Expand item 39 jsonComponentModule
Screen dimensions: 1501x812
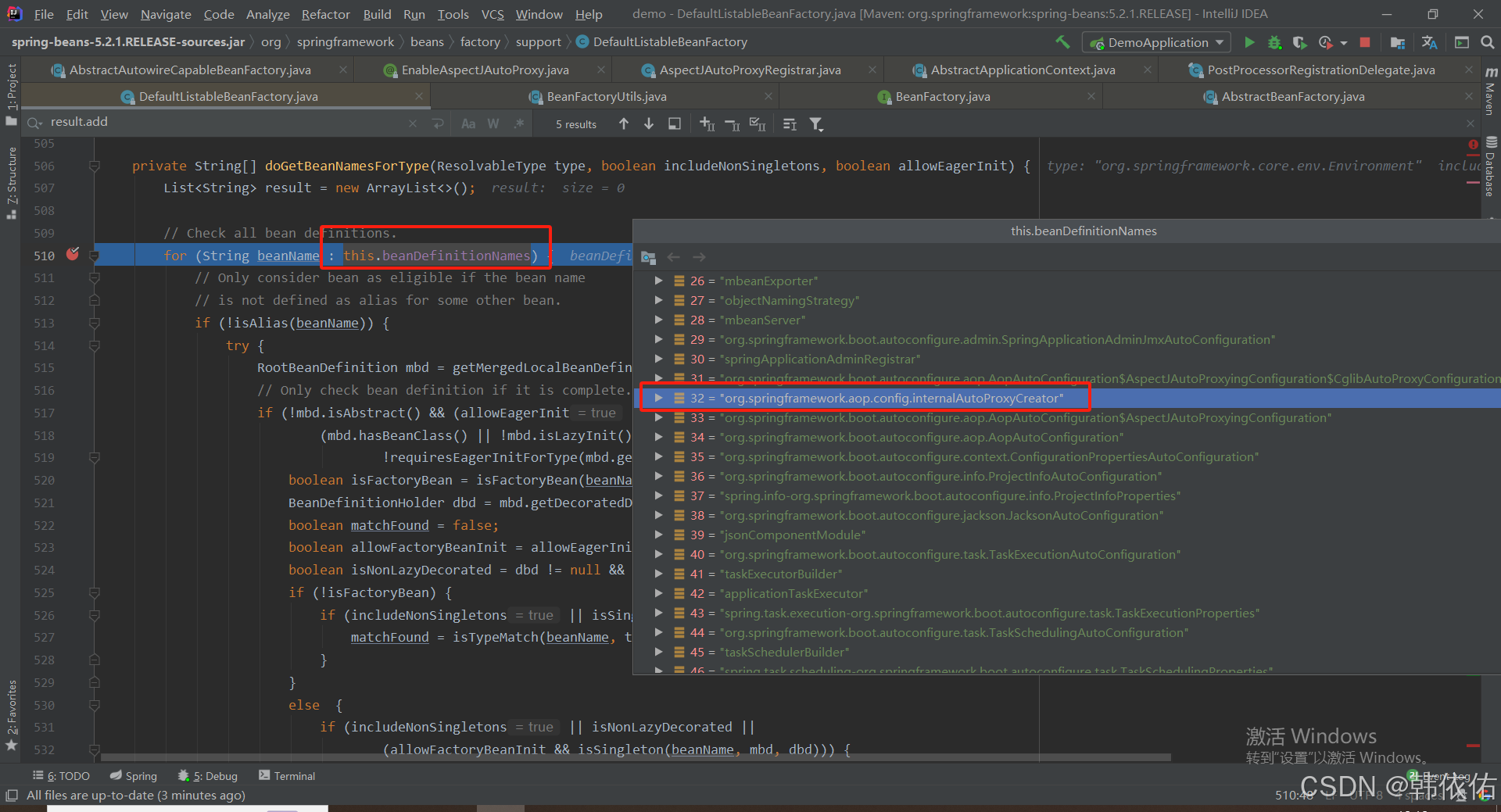(658, 535)
